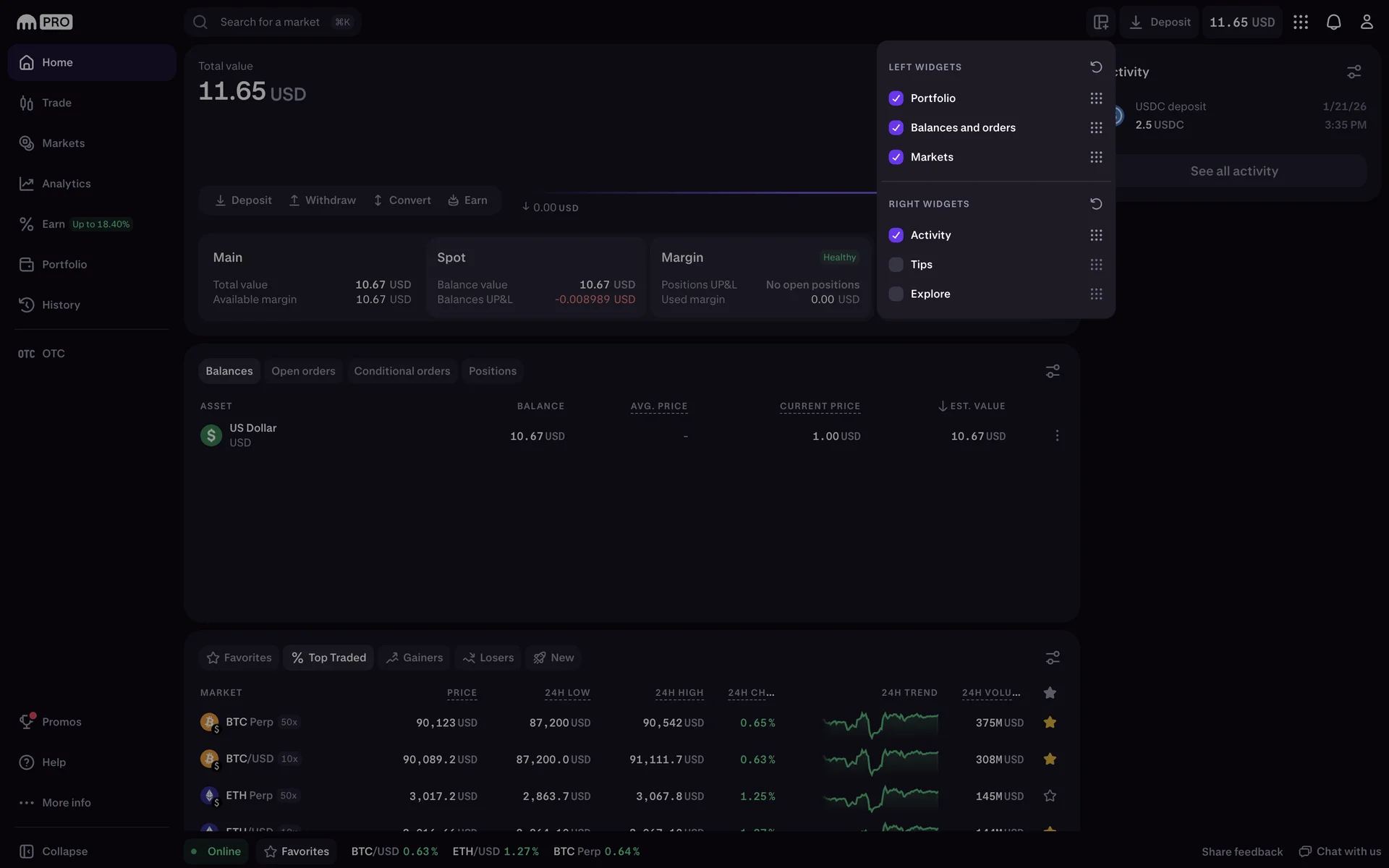Open the apps grid menu
The height and width of the screenshot is (868, 1389).
1300,22
